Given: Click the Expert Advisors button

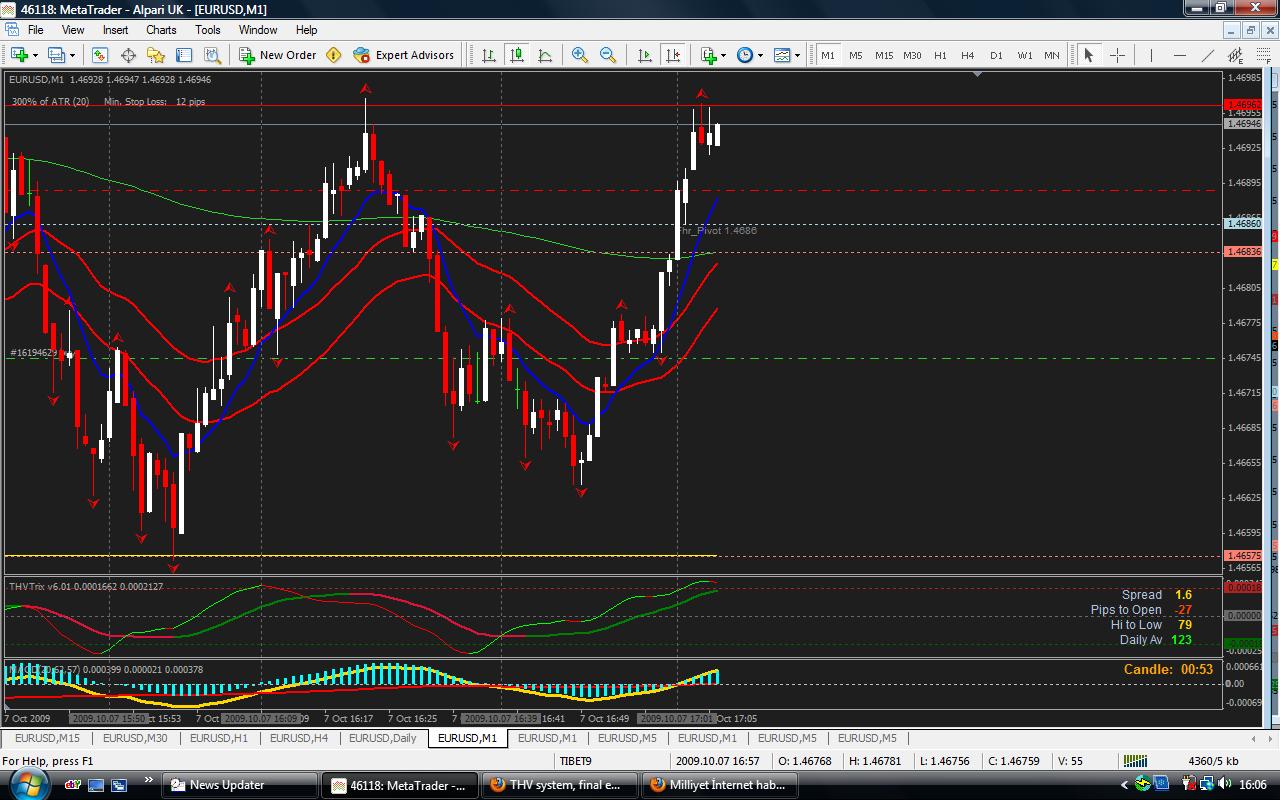Looking at the screenshot, I should point(403,55).
